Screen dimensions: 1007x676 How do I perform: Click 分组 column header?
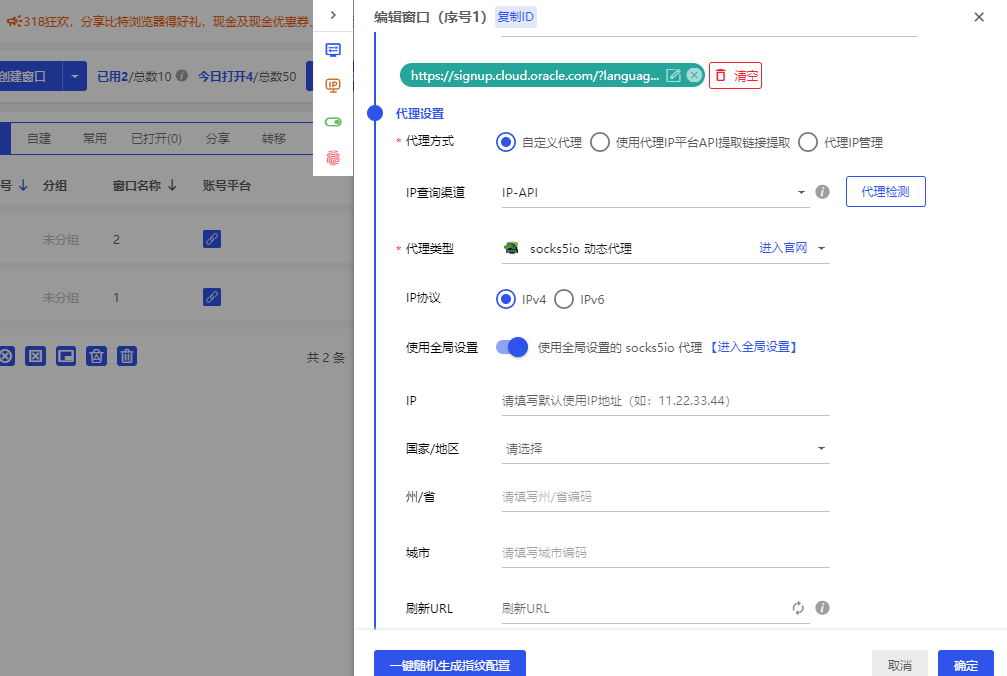tap(55, 186)
